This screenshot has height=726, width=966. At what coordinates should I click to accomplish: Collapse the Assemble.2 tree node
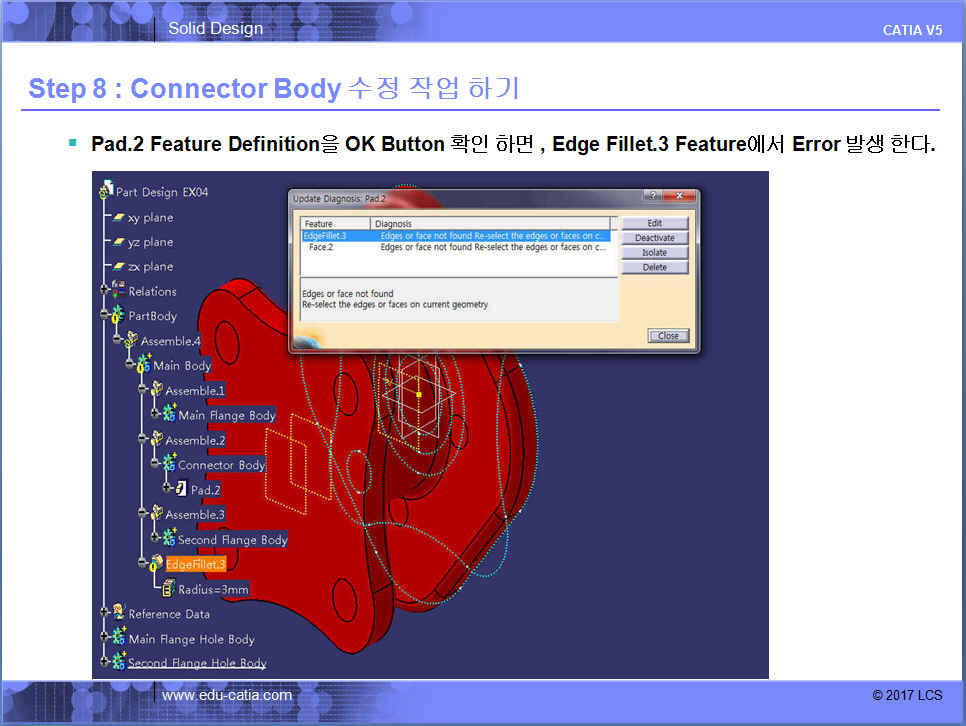[x=142, y=440]
